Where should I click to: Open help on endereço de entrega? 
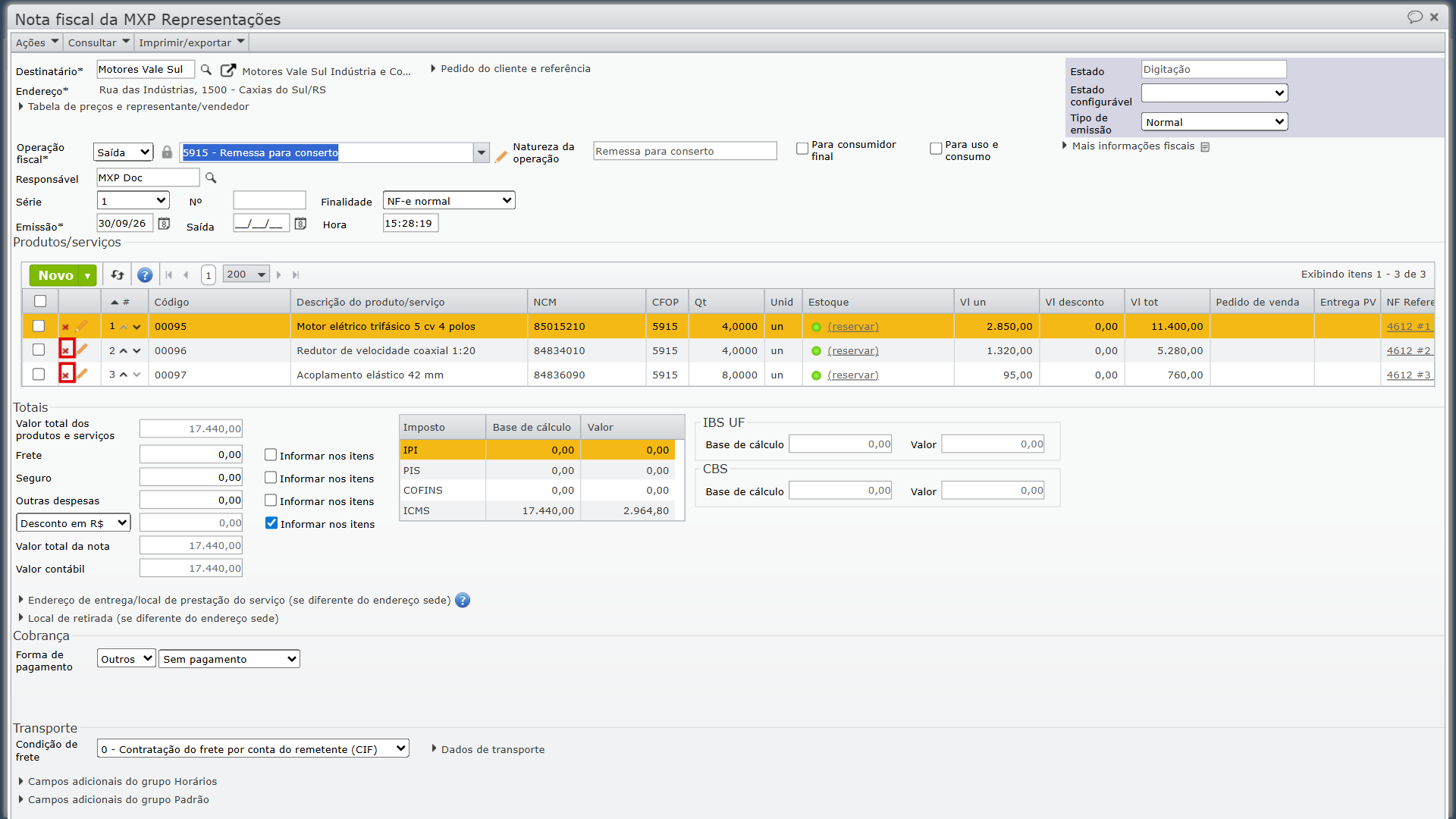point(463,601)
